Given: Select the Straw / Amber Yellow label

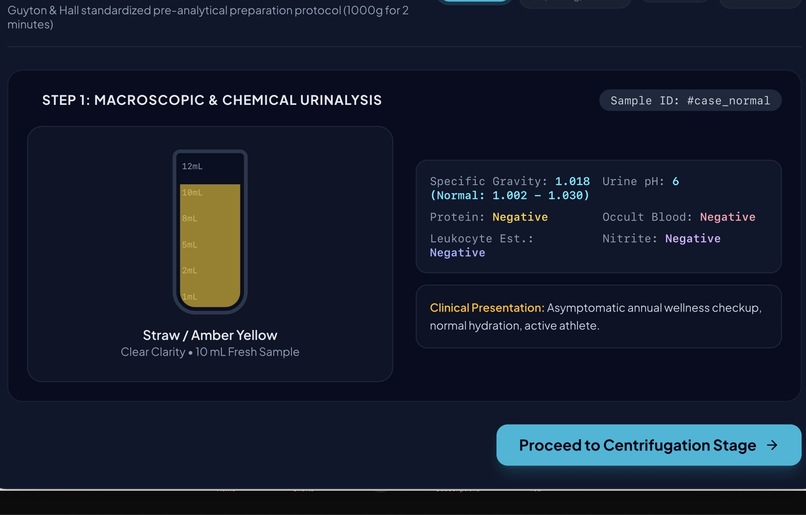Looking at the screenshot, I should coord(210,335).
